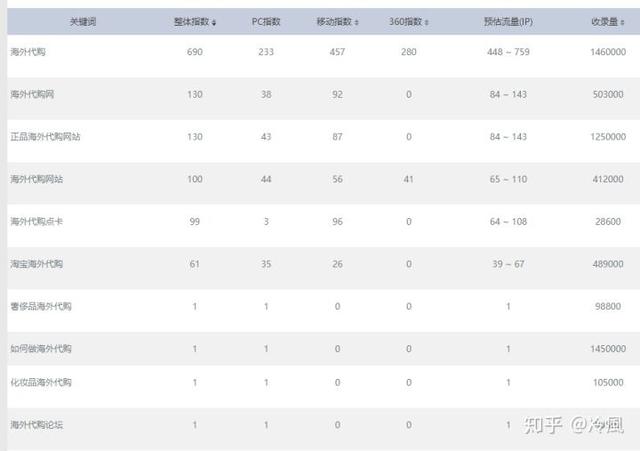Sort by 整体指数 arrow icon
Viewport: 640px width, 451px height.
point(215,22)
